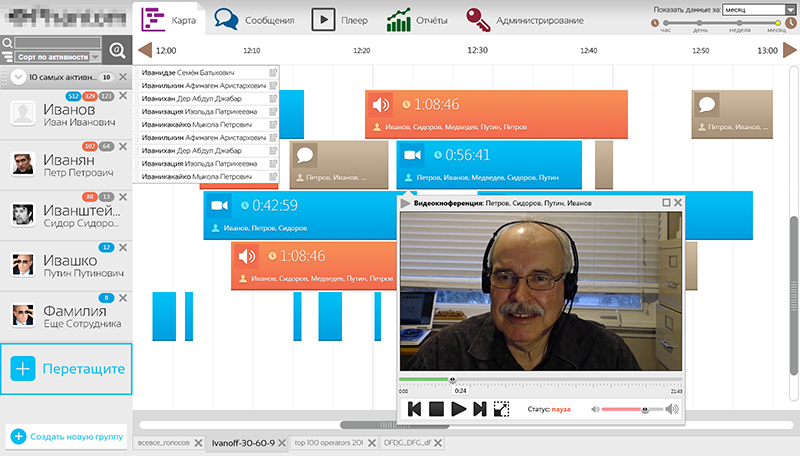Image resolution: width=800 pixels, height=456 pixels.
Task: Switch to the Сообщения tab
Action: 254,20
